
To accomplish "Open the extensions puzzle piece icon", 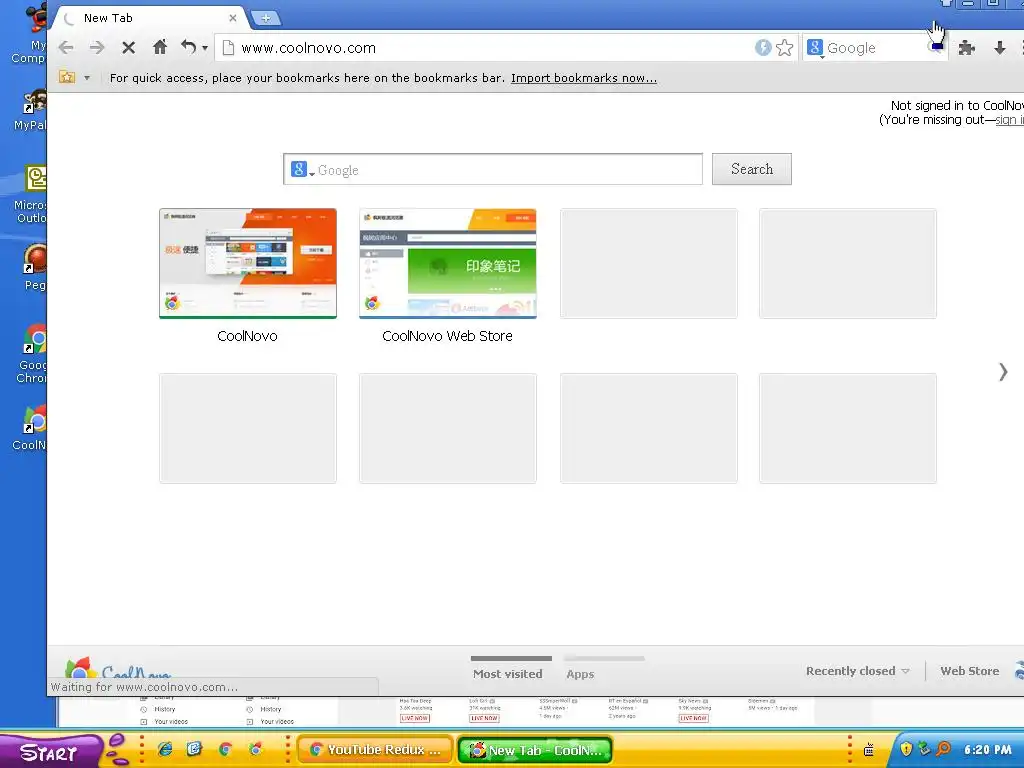I will pyautogui.click(x=967, y=48).
